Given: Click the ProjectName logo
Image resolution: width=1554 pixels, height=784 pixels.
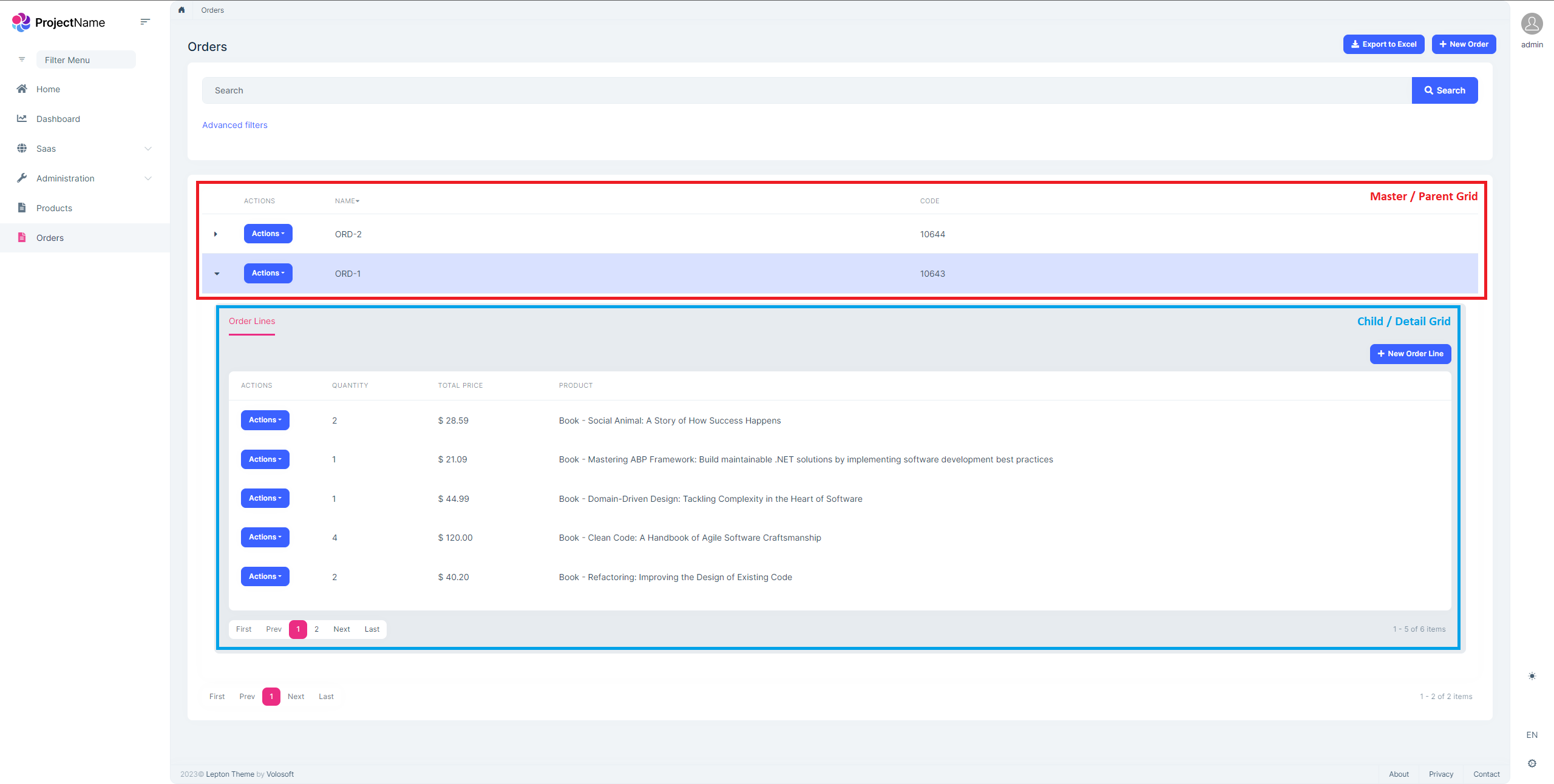Looking at the screenshot, I should point(58,22).
